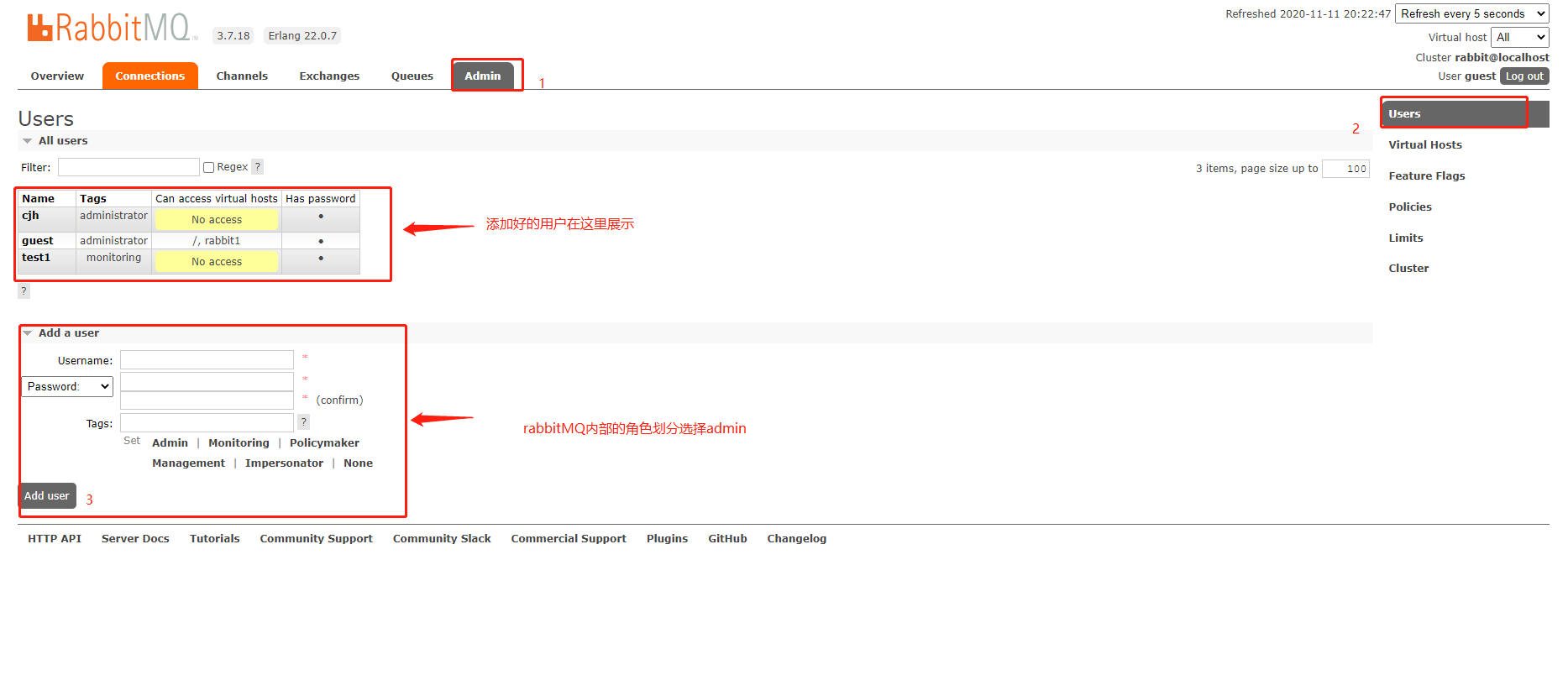Click the Erlang 22.0.7 version badge
1568x675 pixels.
point(302,36)
